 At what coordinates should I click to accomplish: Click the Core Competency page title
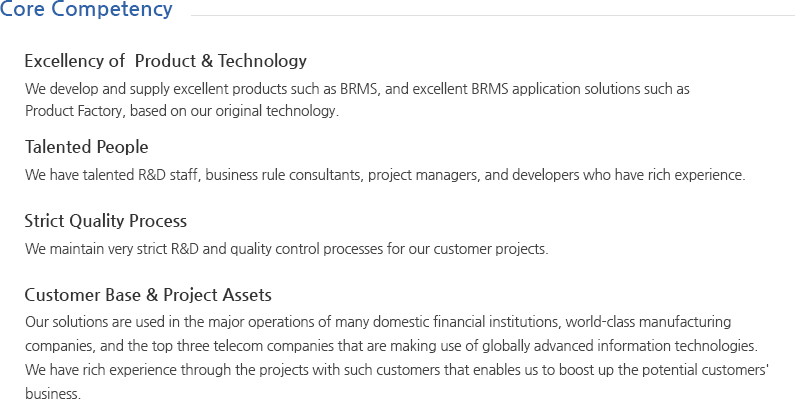pos(86,11)
